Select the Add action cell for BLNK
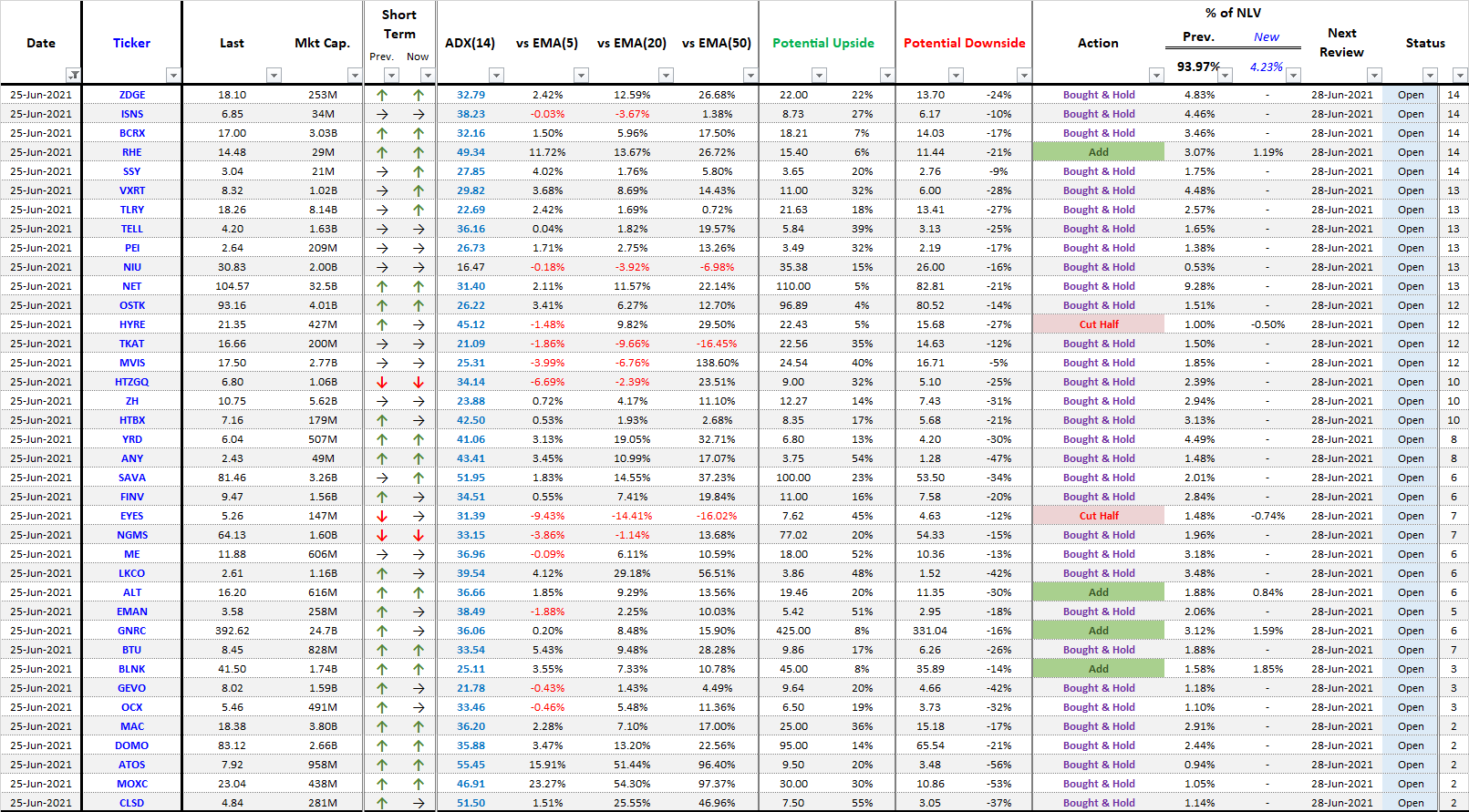The width and height of the screenshot is (1469, 812). (x=1099, y=669)
